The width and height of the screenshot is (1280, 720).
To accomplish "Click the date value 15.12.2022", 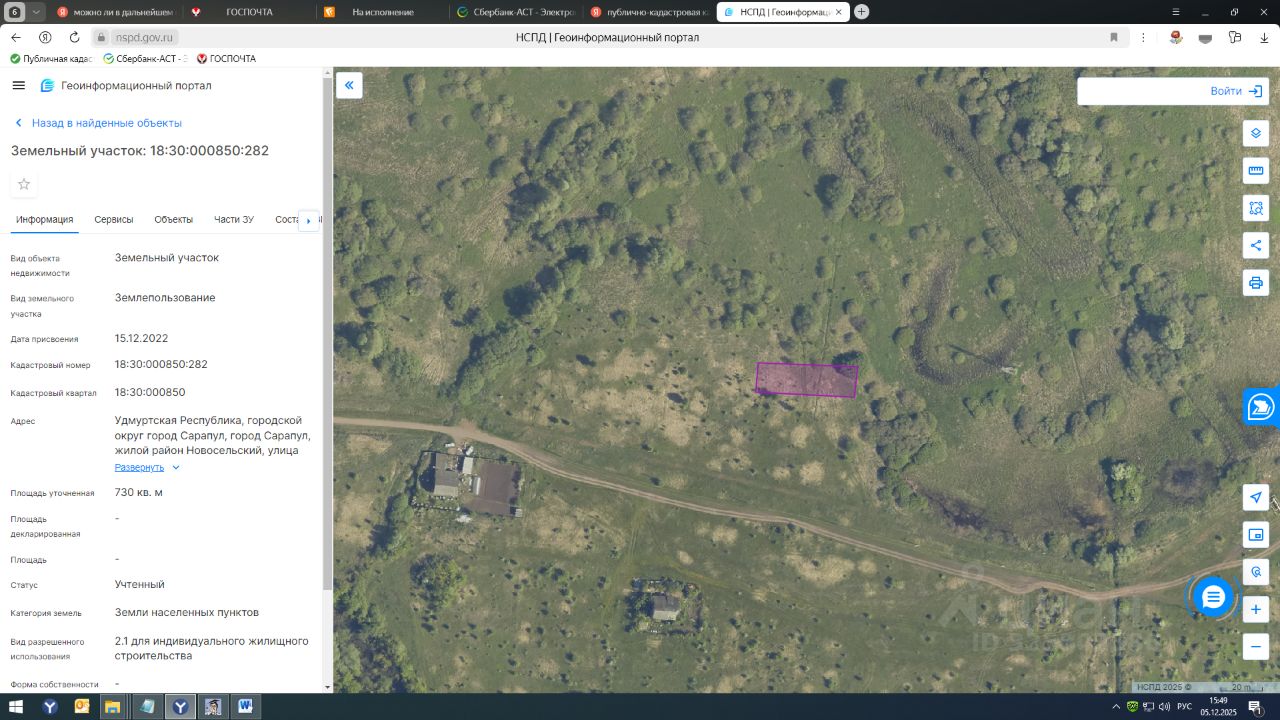I will point(142,338).
